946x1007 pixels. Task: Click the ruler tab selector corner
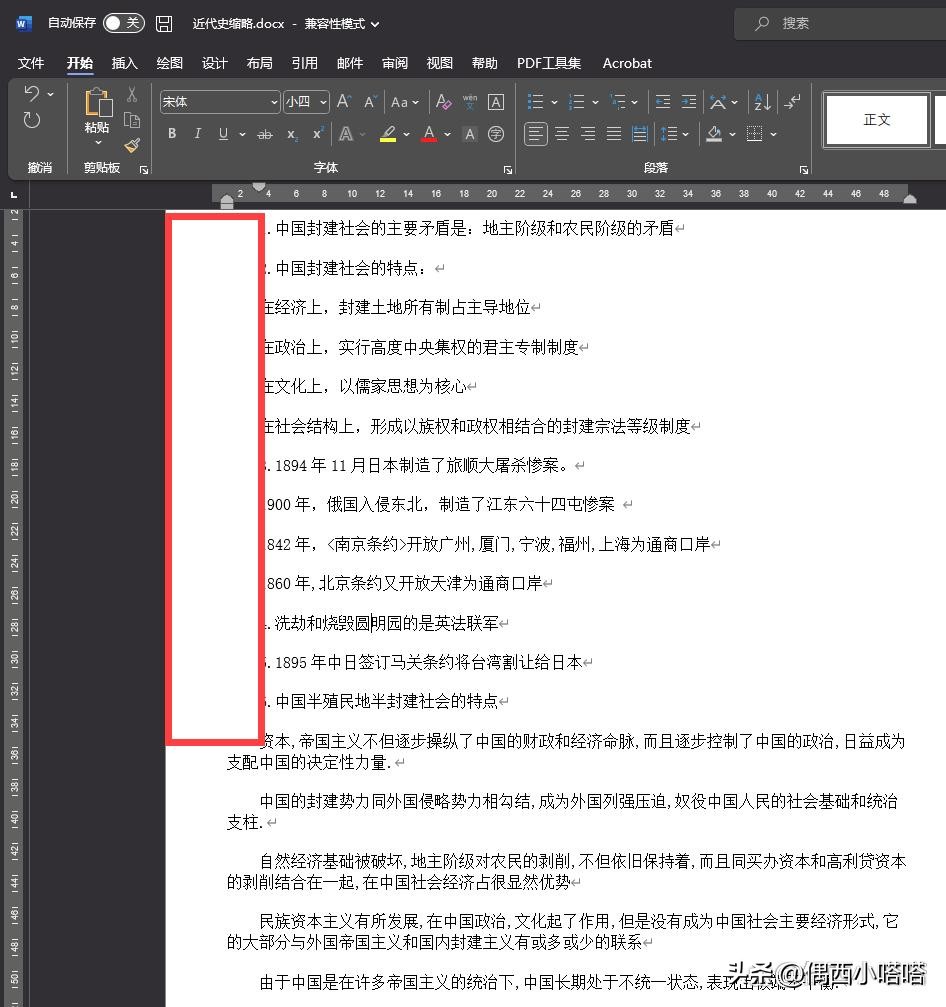14,194
